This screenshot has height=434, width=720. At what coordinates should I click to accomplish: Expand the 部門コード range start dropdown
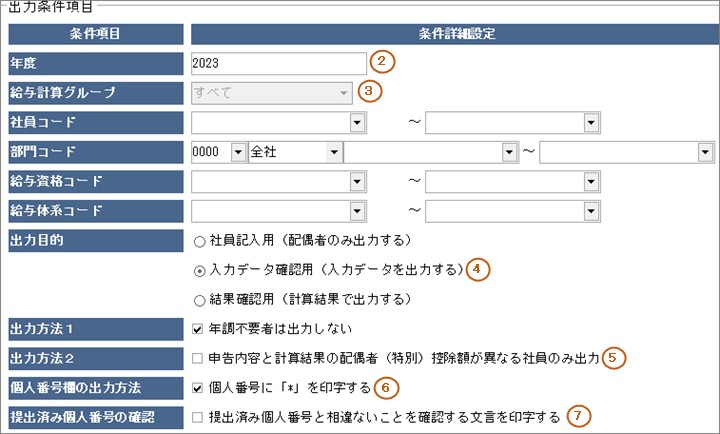[x=507, y=153]
